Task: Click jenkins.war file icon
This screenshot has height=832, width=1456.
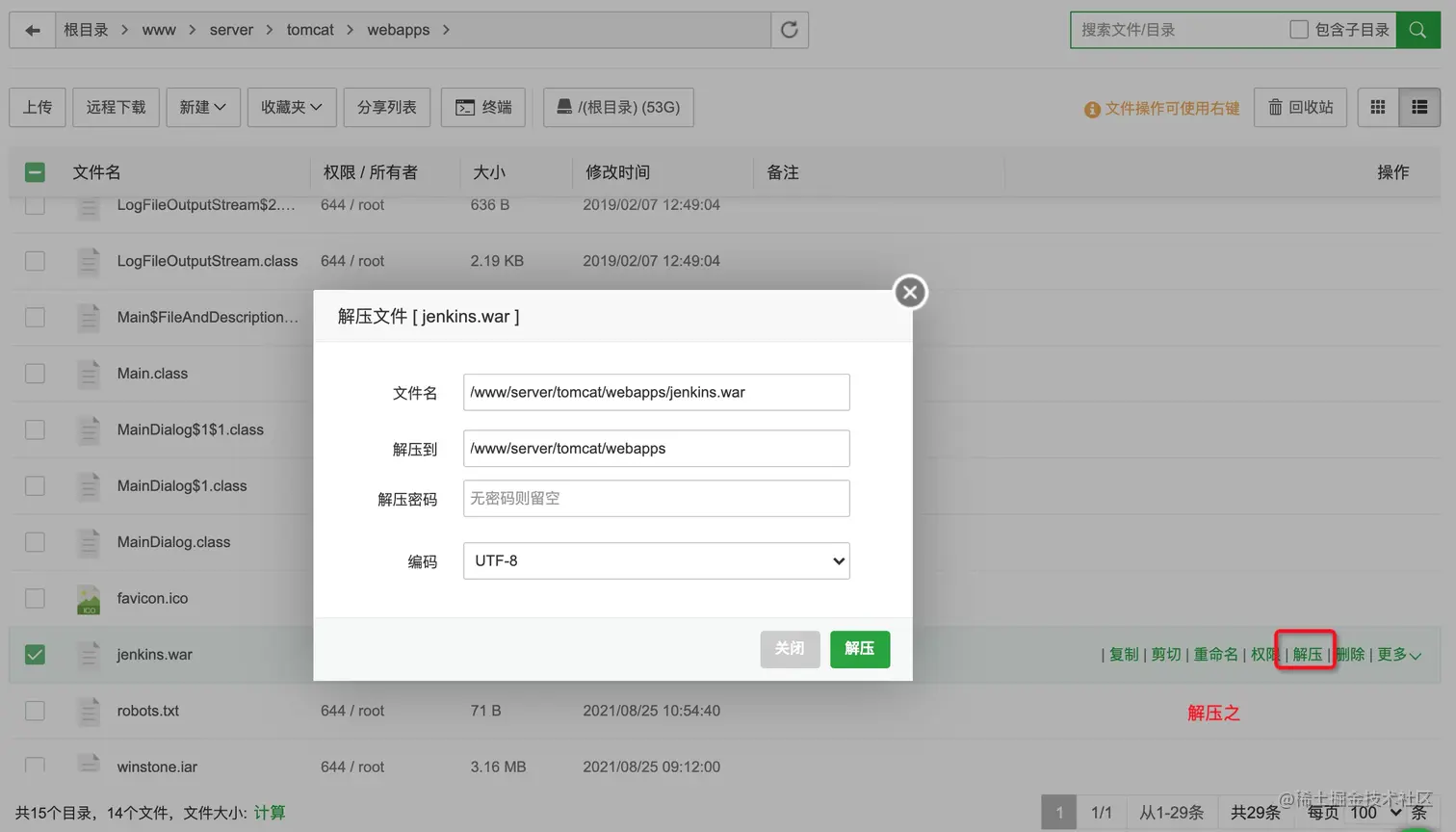Action: point(89,655)
